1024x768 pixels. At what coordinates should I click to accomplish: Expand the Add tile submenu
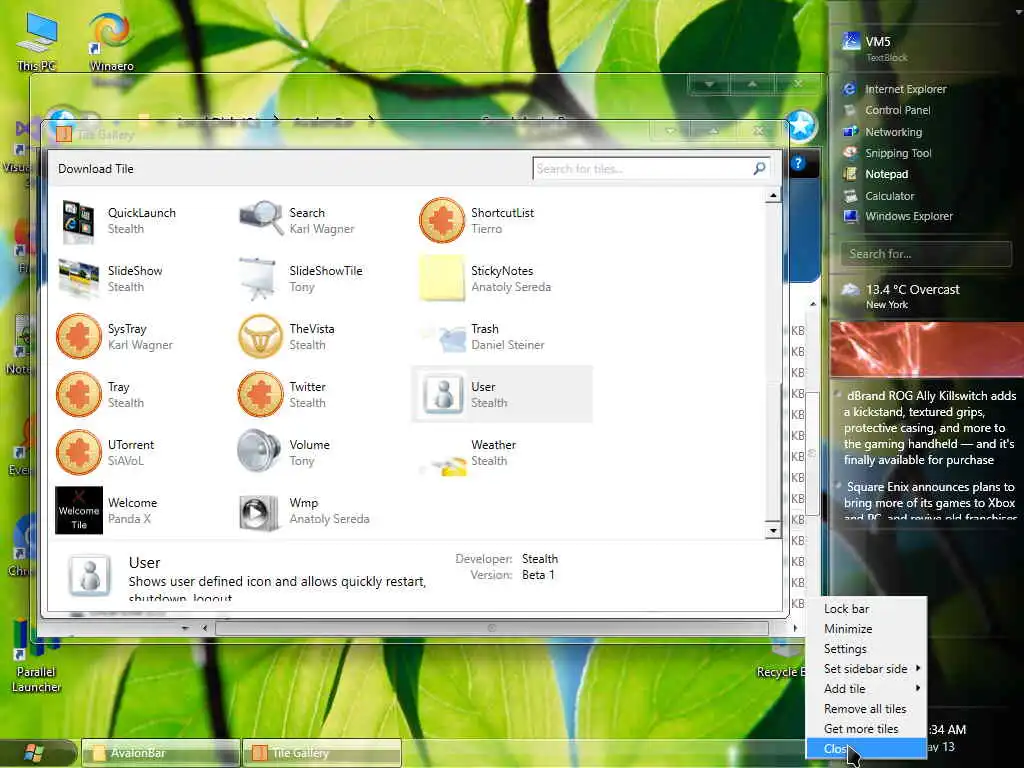(866, 688)
